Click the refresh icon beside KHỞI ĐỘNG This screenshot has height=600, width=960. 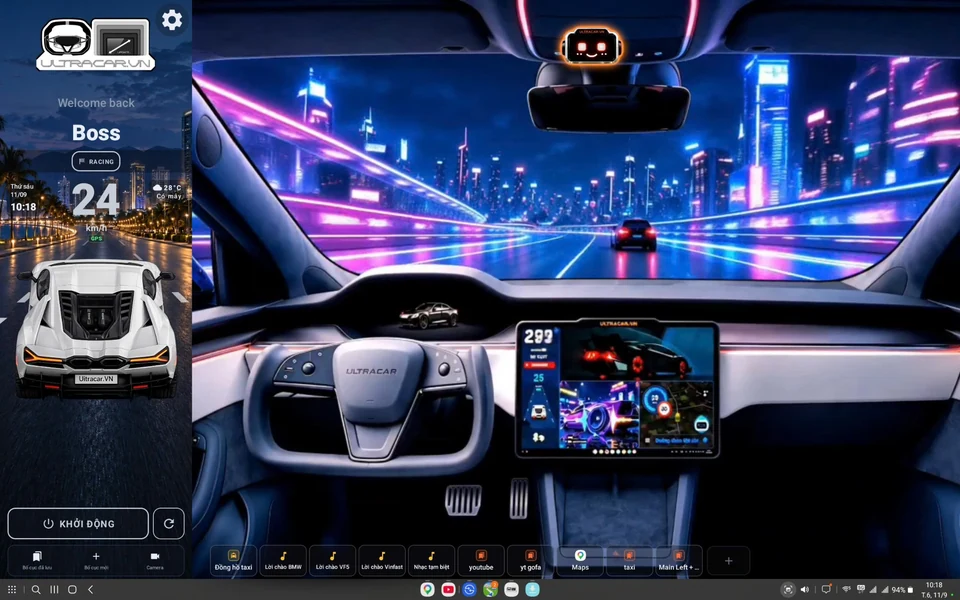(168, 523)
